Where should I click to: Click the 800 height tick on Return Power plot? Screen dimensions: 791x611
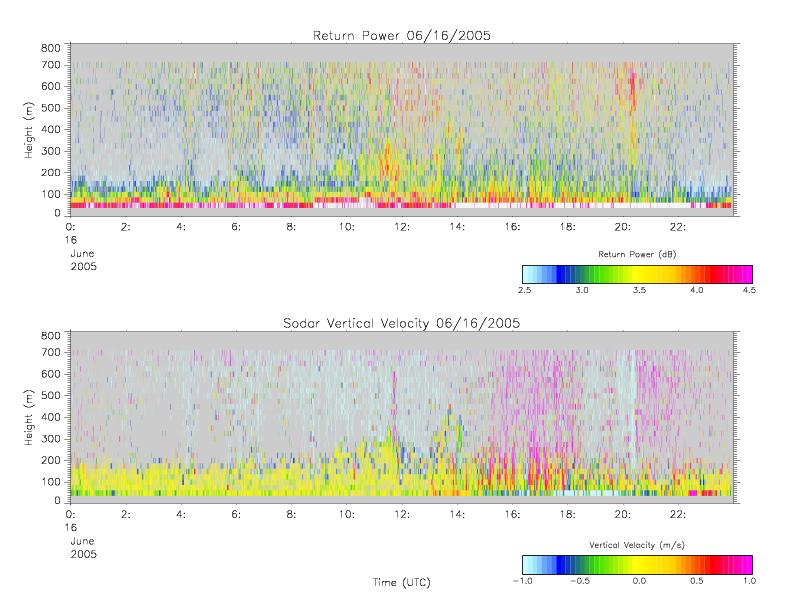click(50, 48)
